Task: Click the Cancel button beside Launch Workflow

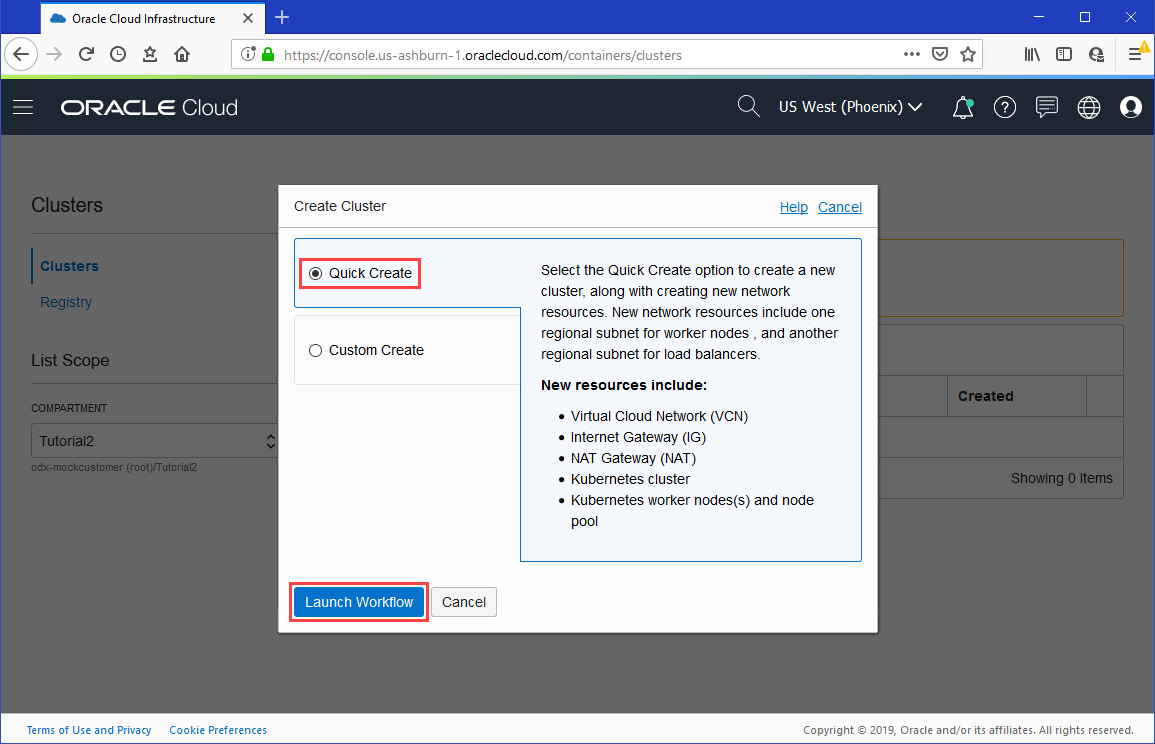Action: coord(464,602)
